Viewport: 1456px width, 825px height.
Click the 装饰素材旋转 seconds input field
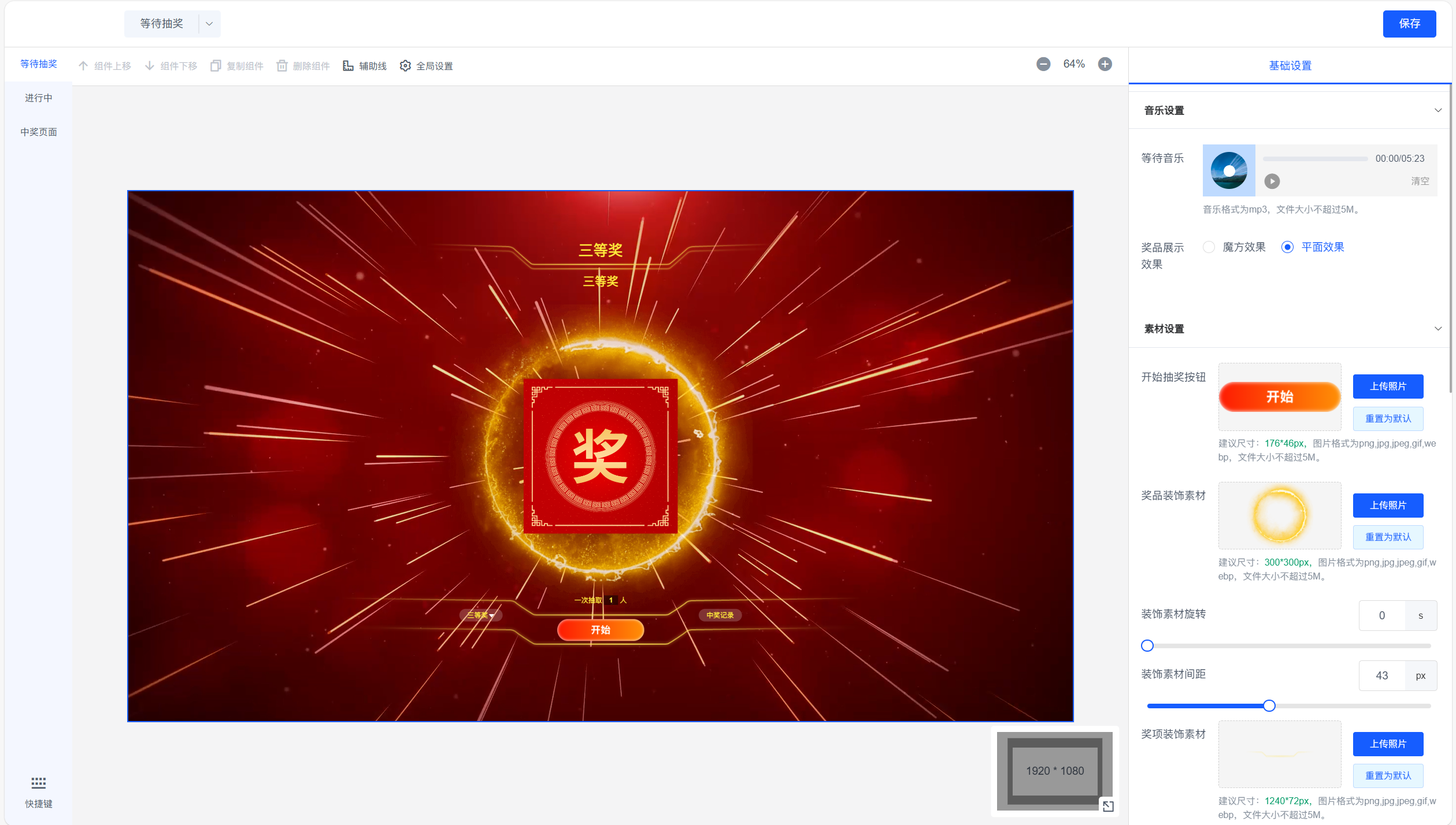pyautogui.click(x=1382, y=616)
